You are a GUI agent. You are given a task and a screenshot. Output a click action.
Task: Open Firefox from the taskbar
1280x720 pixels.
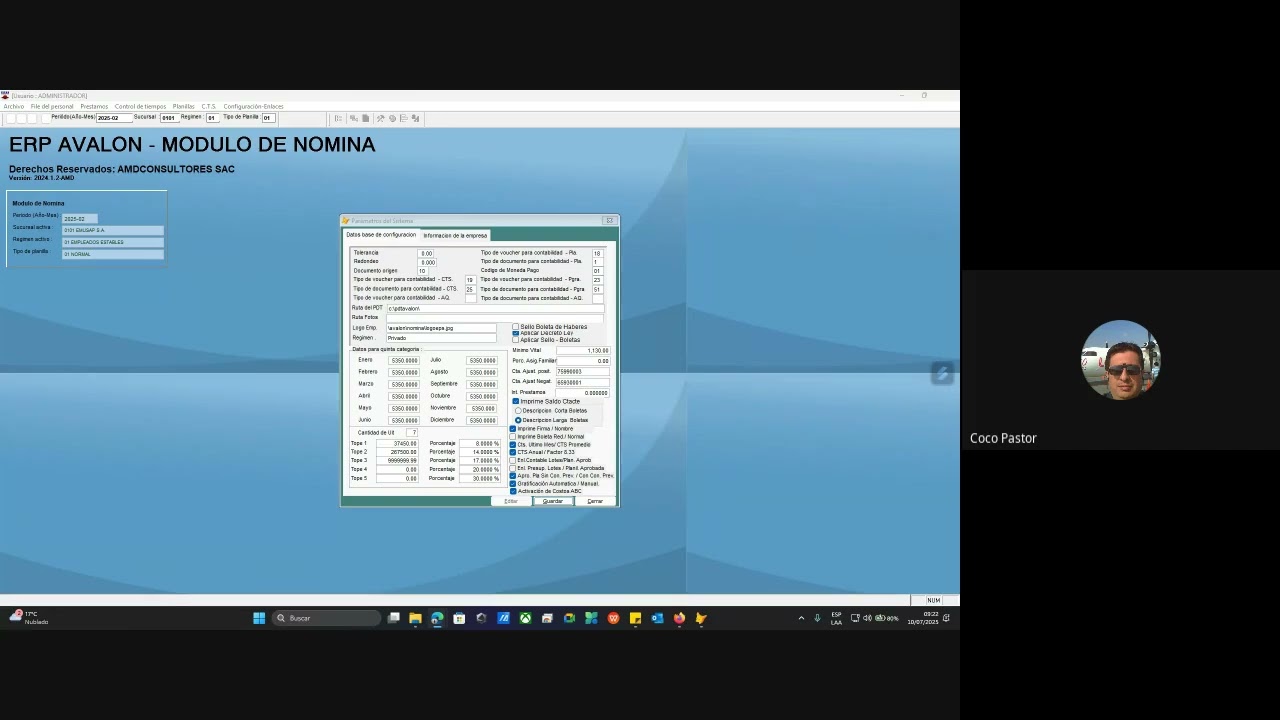679,618
